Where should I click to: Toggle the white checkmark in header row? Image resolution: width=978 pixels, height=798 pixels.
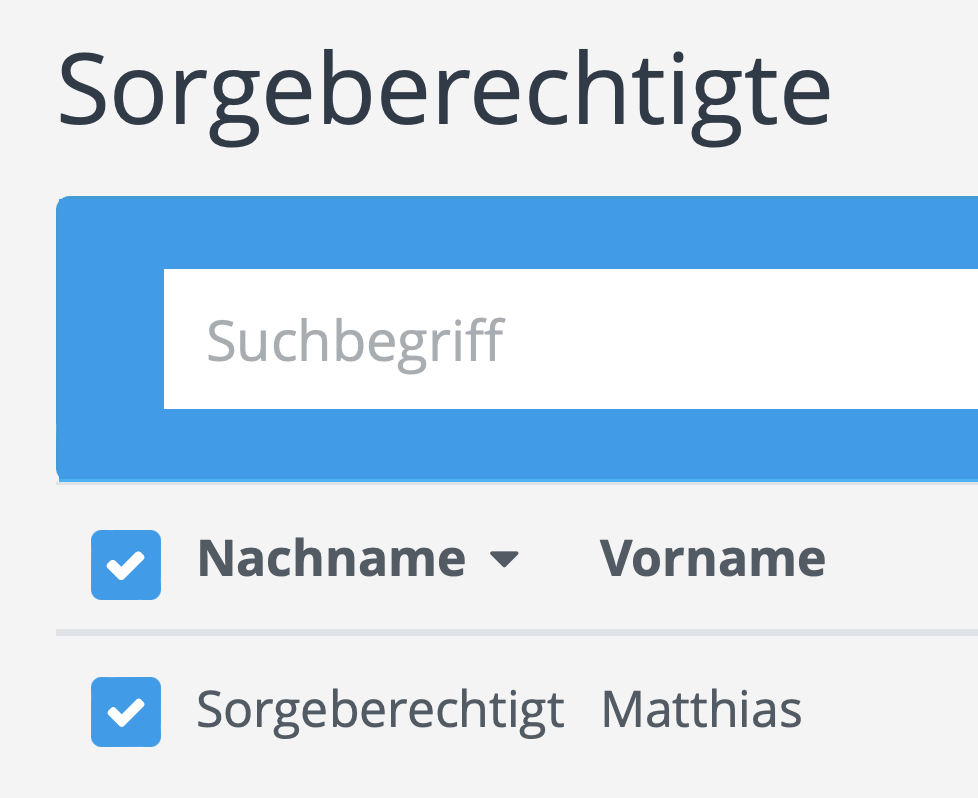coord(126,566)
